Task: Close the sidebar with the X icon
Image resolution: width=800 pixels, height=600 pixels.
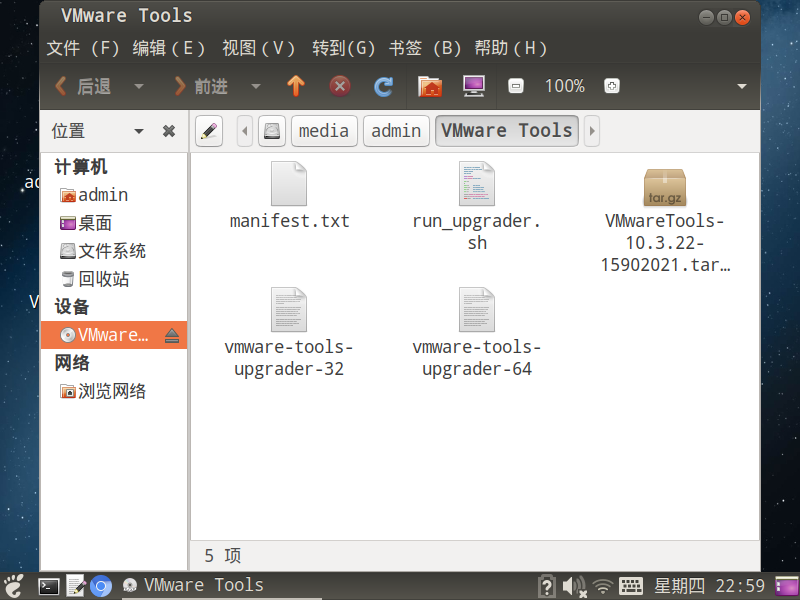Action: 169,131
